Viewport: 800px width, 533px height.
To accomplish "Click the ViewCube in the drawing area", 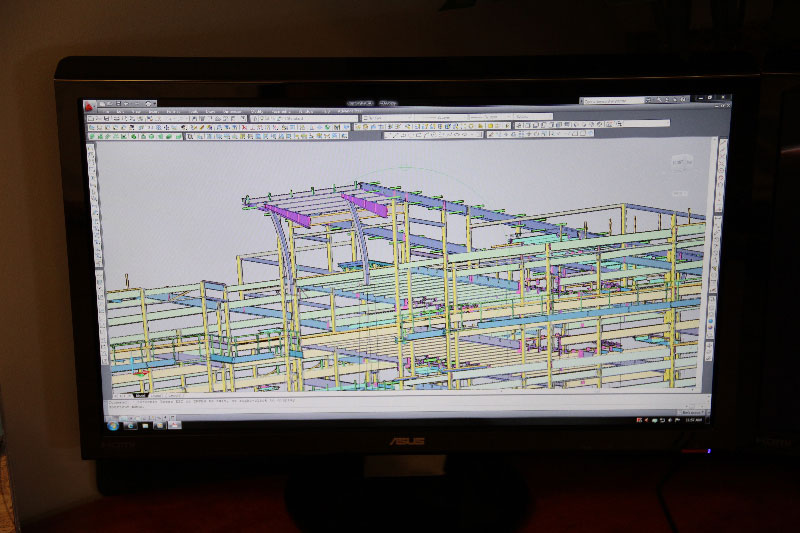I will pos(683,162).
